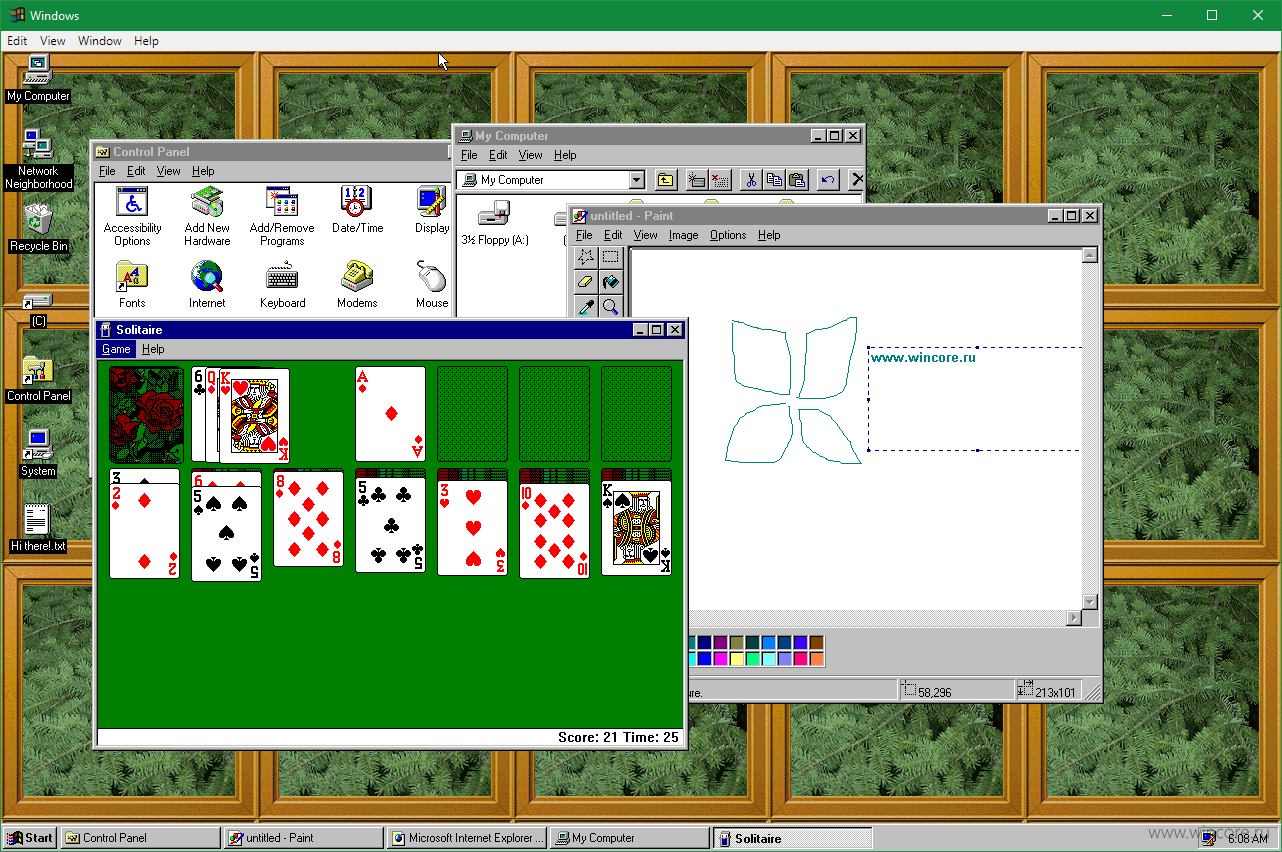The width and height of the screenshot is (1282, 852).
Task: Select the Internet globe icon
Action: pos(207,285)
